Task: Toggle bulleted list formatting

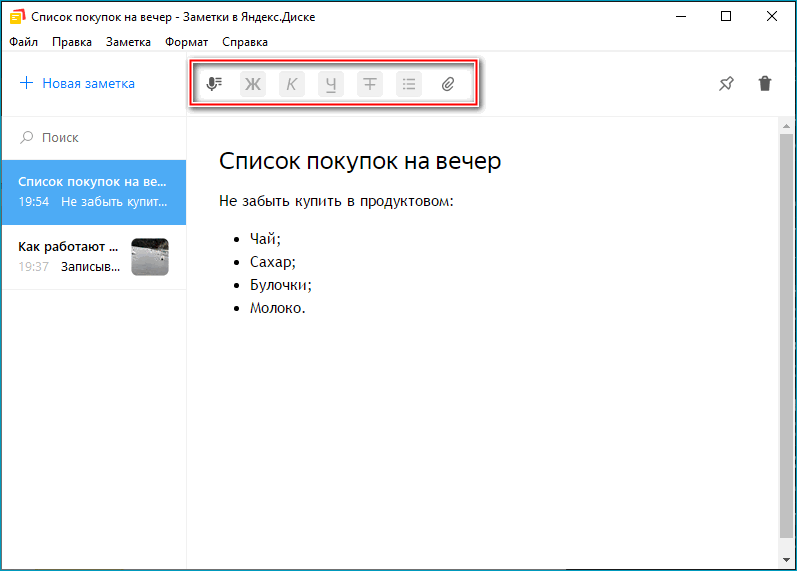Action: [x=409, y=84]
